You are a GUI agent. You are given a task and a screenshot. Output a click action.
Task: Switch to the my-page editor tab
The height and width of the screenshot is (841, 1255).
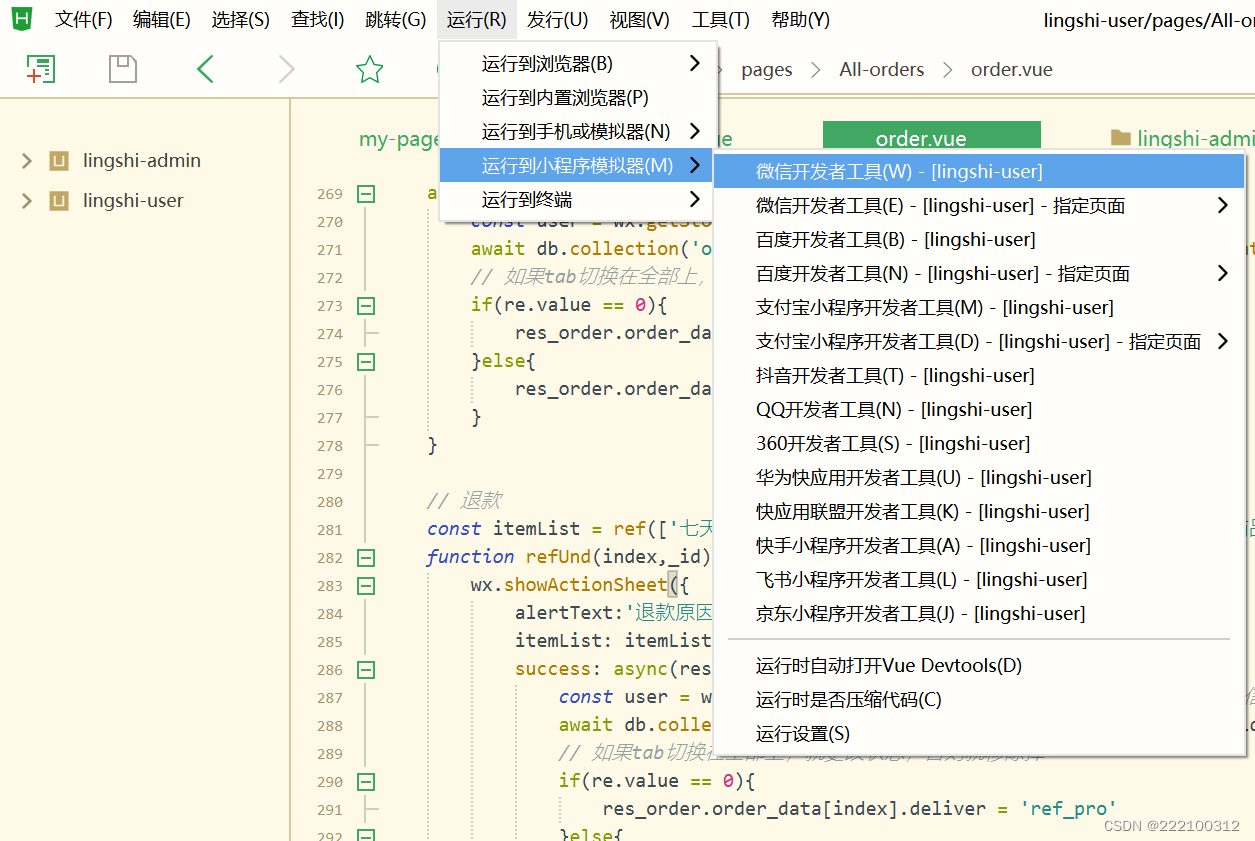click(399, 139)
